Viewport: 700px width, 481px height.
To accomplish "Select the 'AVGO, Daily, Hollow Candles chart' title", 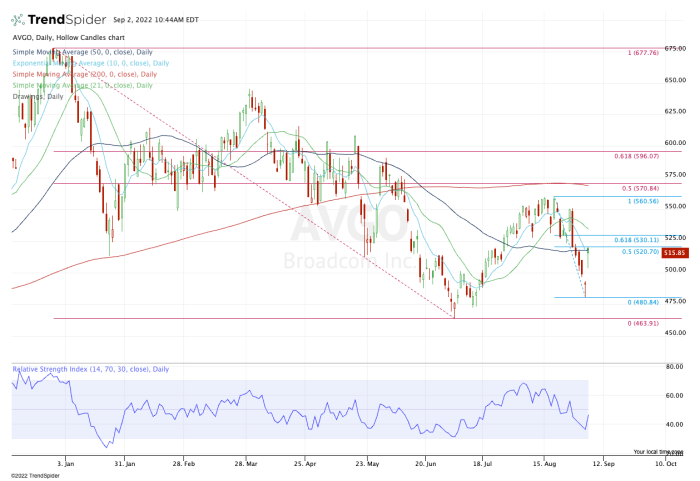I will coord(69,38).
